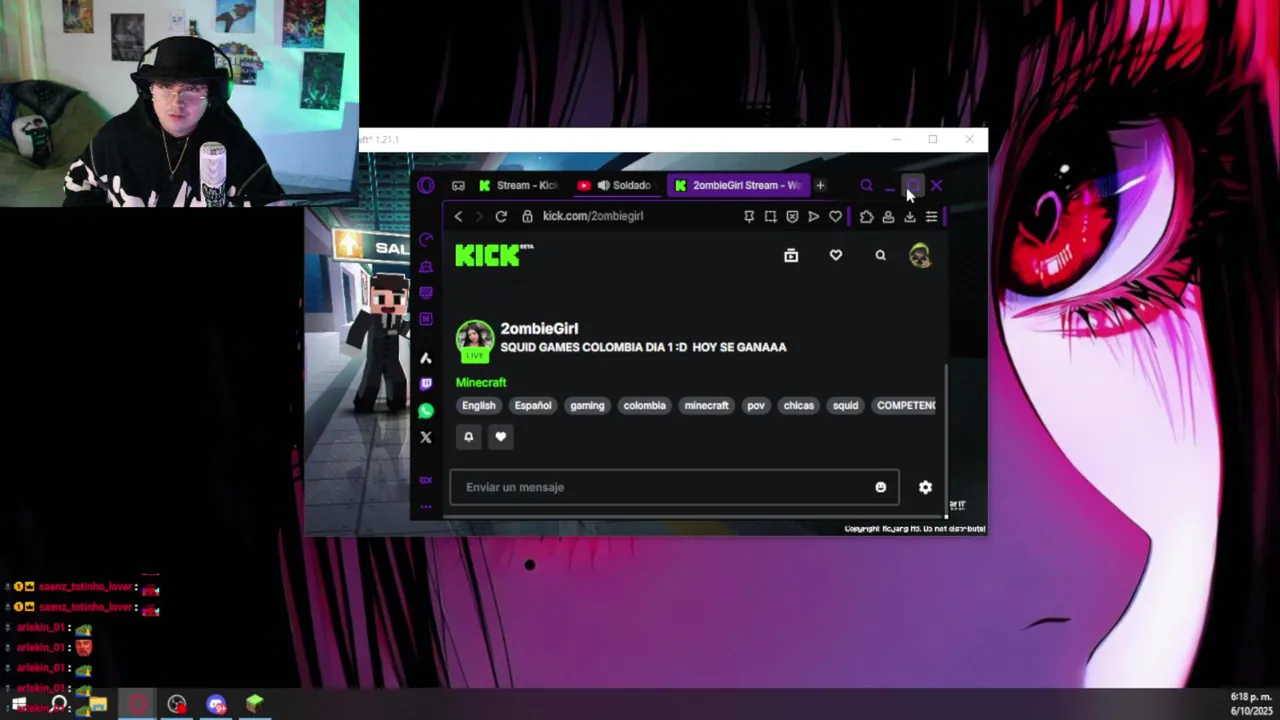Screen dimensions: 1280x720
Task: Open OBS Studio from the taskbar
Action: [177, 704]
